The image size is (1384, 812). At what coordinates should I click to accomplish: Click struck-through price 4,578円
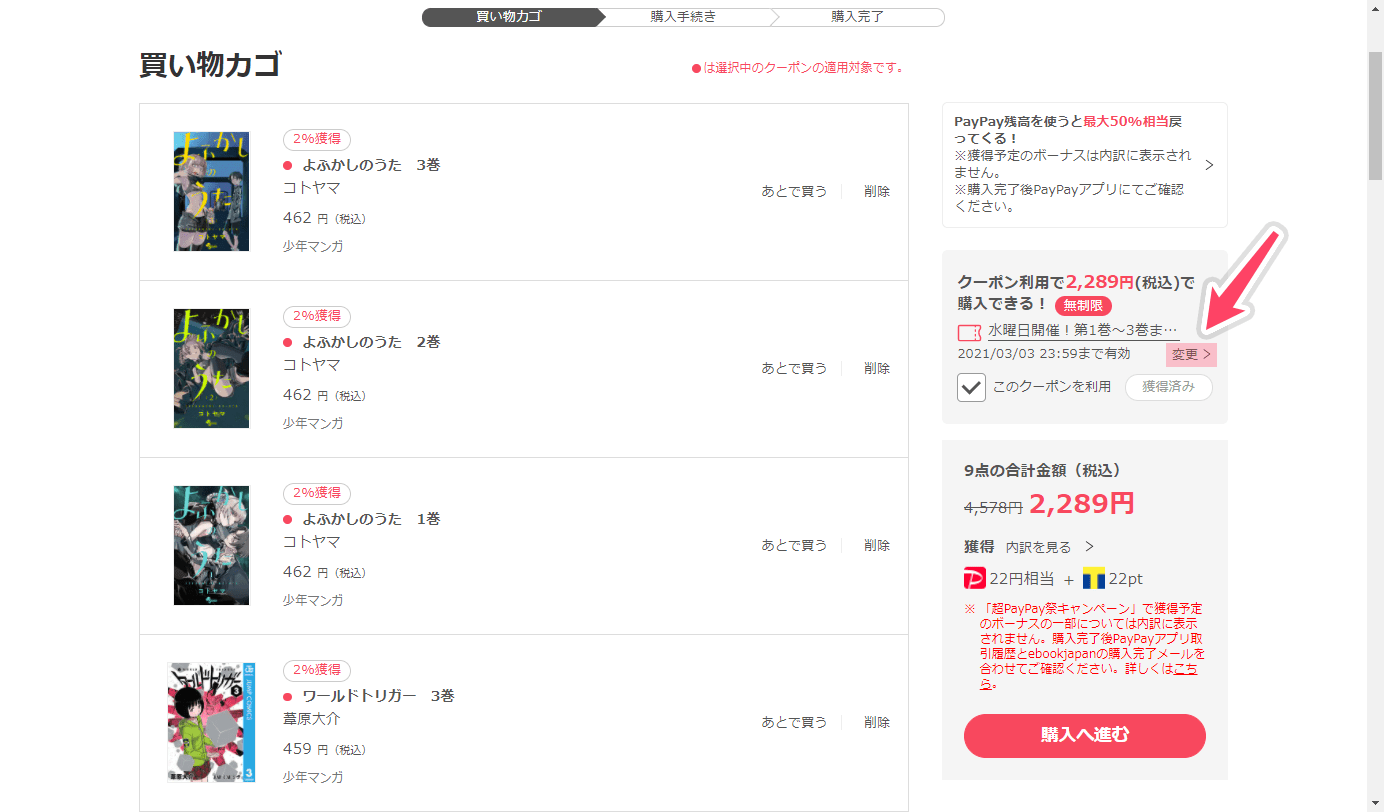(x=992, y=507)
